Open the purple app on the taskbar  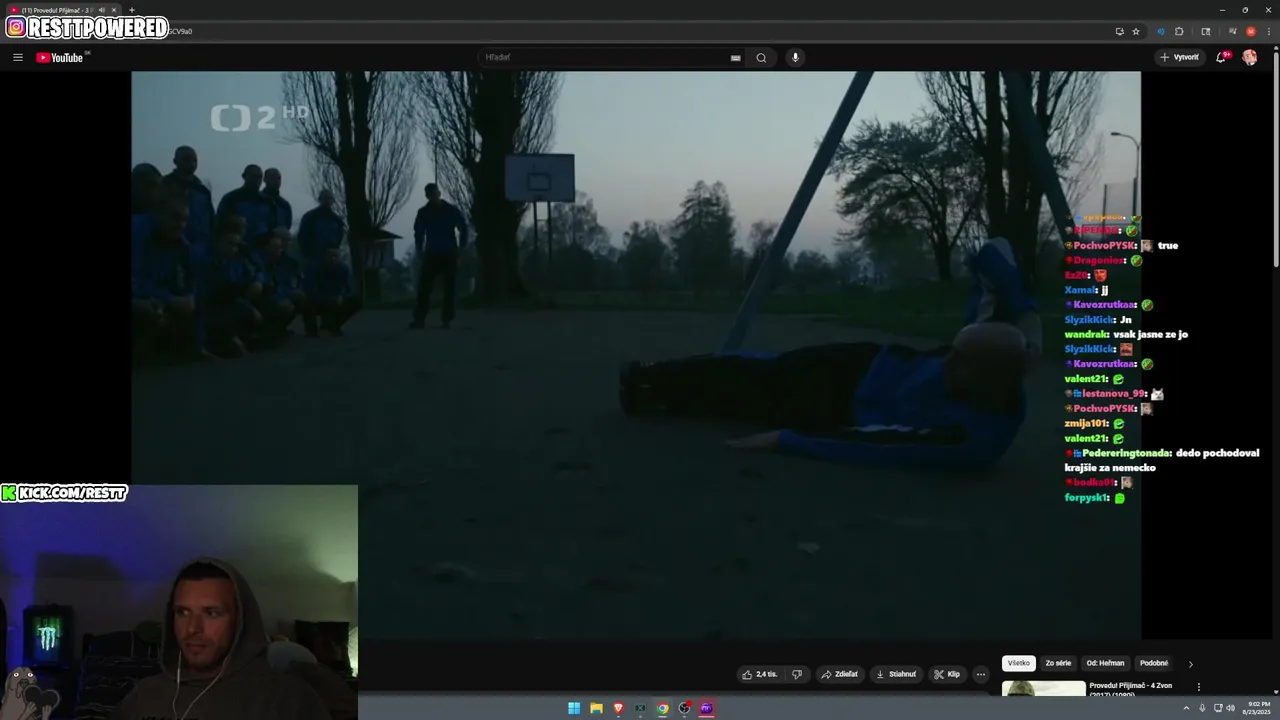(x=706, y=708)
